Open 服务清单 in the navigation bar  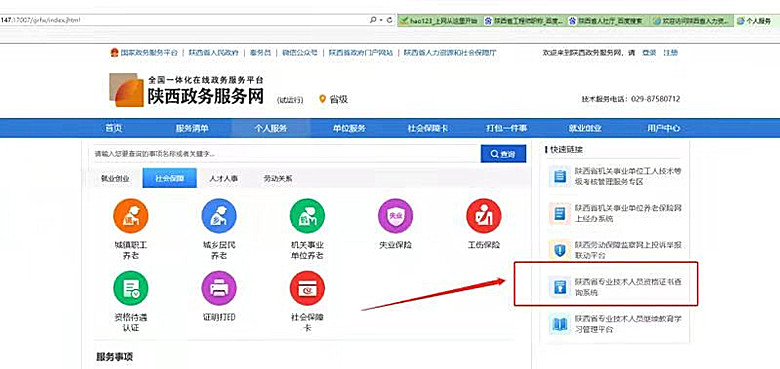192,128
